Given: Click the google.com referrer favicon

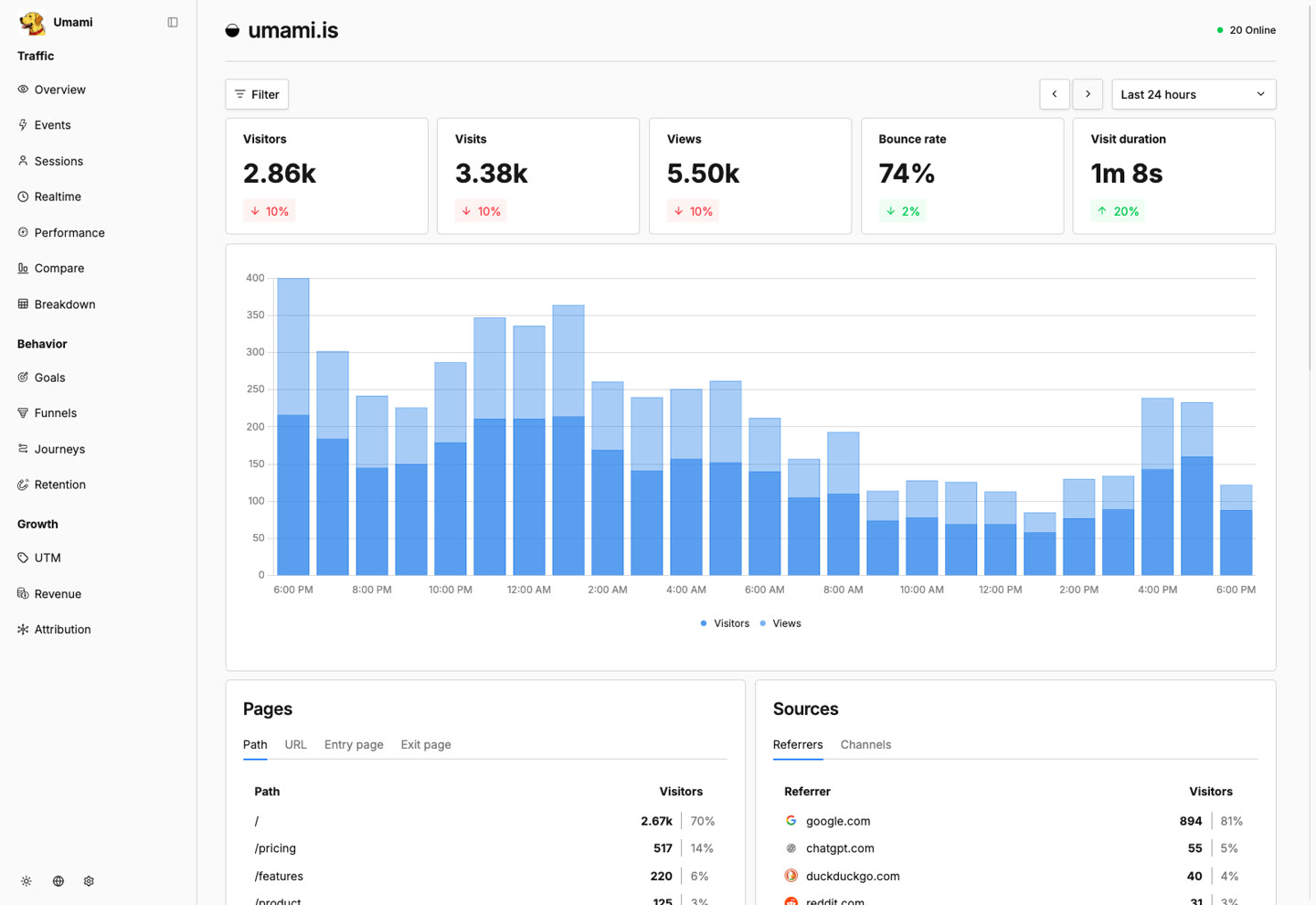Looking at the screenshot, I should pos(791,821).
